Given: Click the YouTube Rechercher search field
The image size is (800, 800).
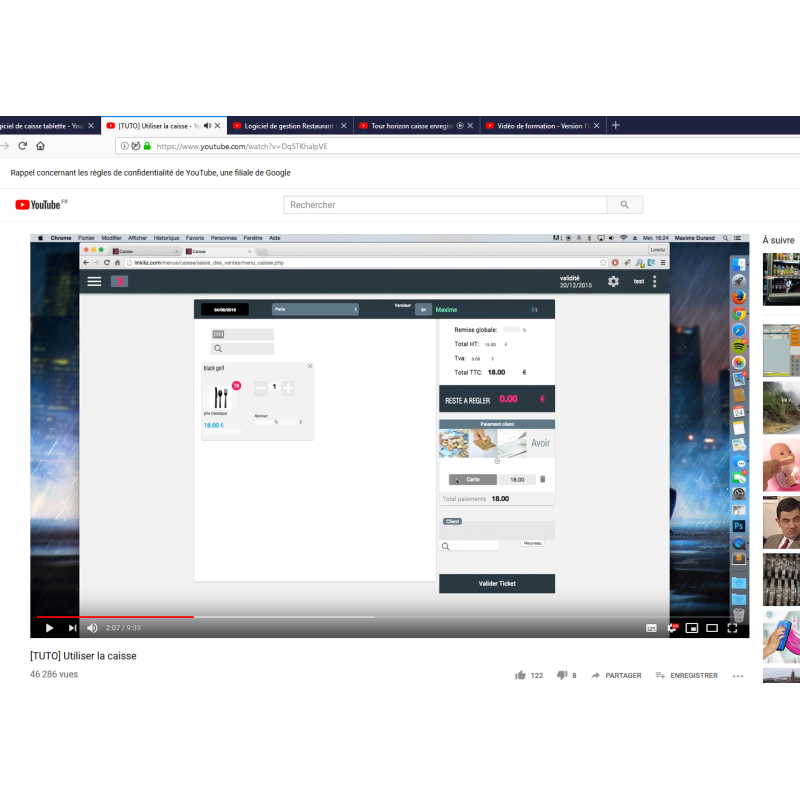Looking at the screenshot, I should (440, 204).
